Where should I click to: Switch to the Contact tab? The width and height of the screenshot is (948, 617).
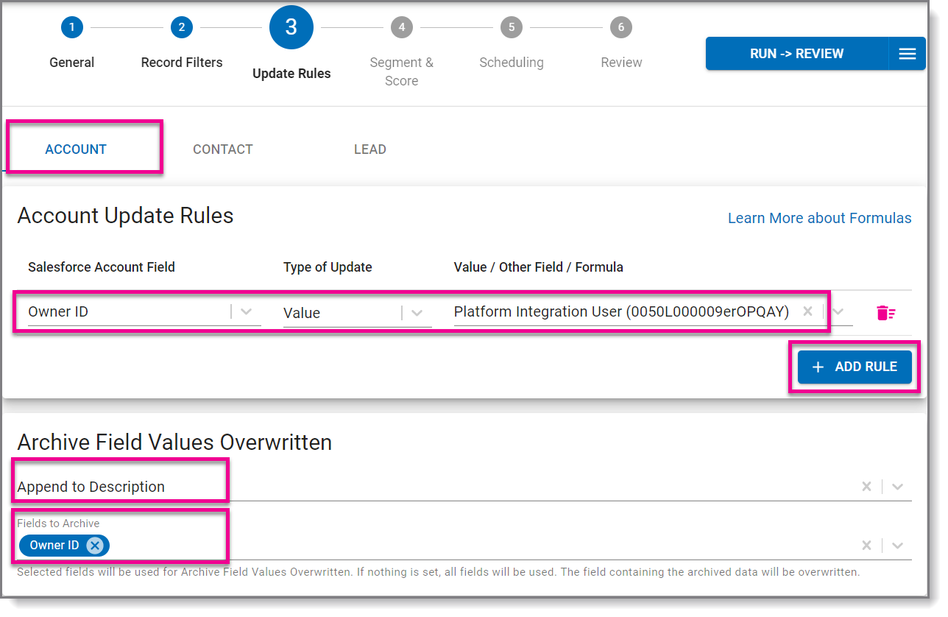(x=222, y=149)
